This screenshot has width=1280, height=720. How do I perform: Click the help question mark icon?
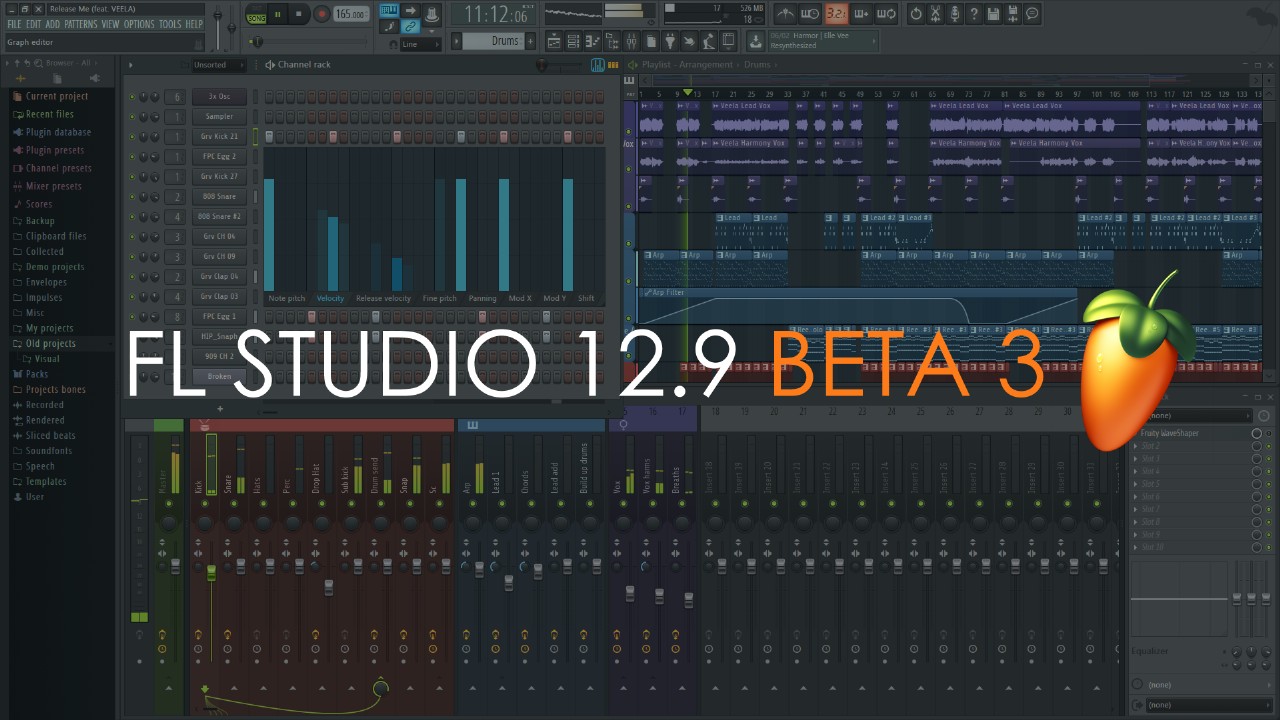(973, 14)
